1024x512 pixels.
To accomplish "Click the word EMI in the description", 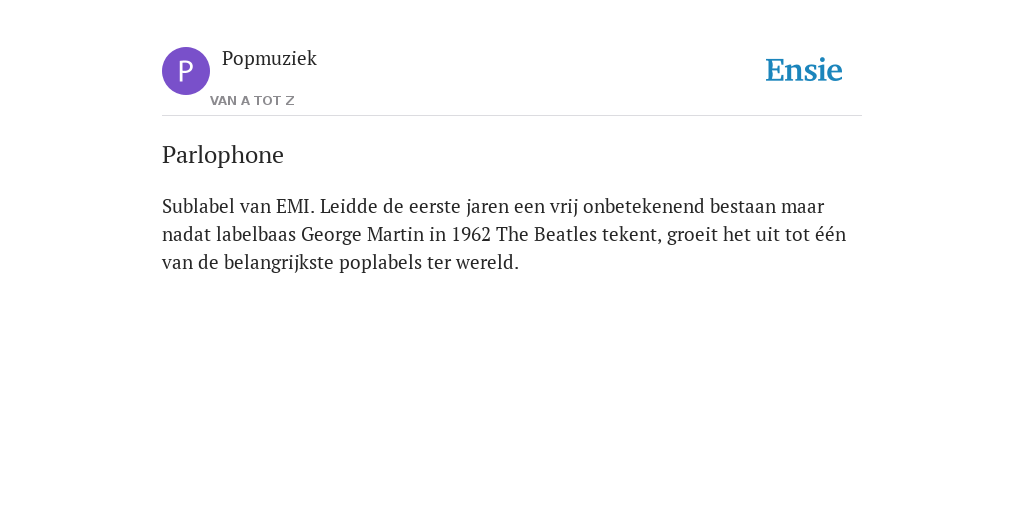I will click(x=295, y=206).
